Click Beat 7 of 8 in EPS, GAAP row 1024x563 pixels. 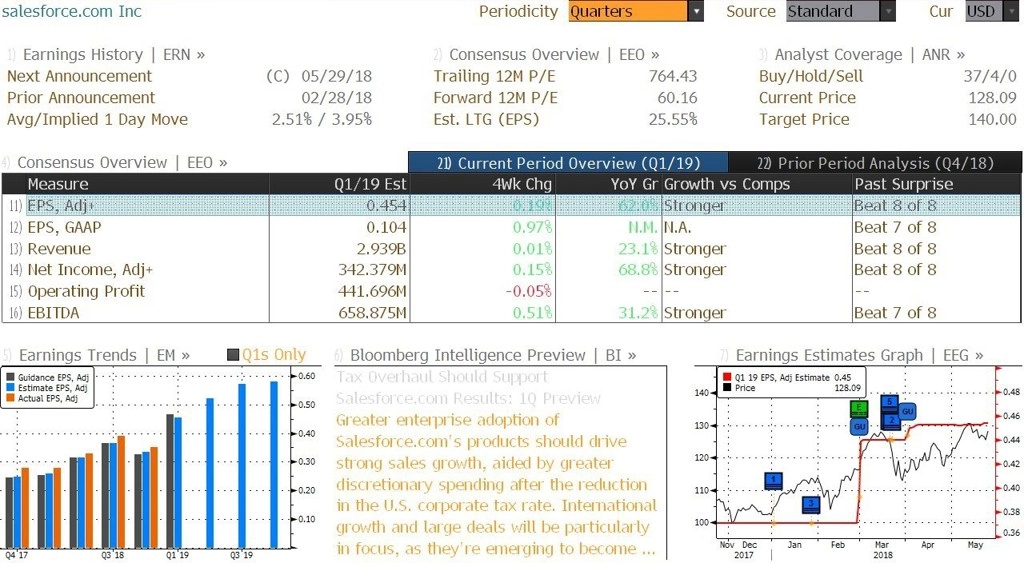(x=895, y=227)
